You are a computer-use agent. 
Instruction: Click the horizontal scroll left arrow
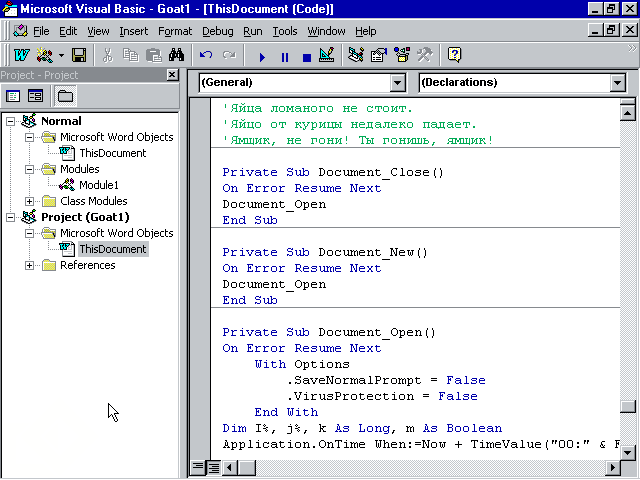point(230,467)
